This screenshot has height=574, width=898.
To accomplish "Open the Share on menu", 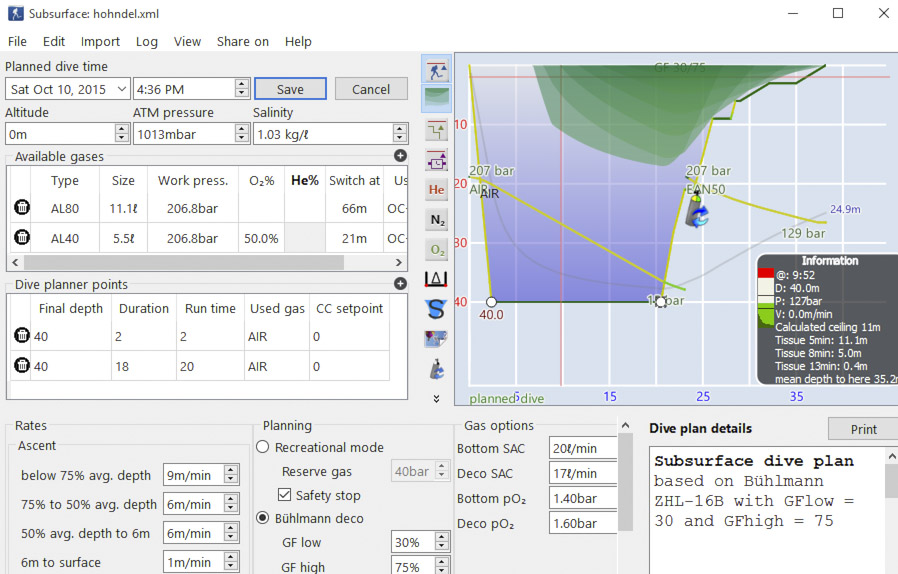I will click(242, 42).
